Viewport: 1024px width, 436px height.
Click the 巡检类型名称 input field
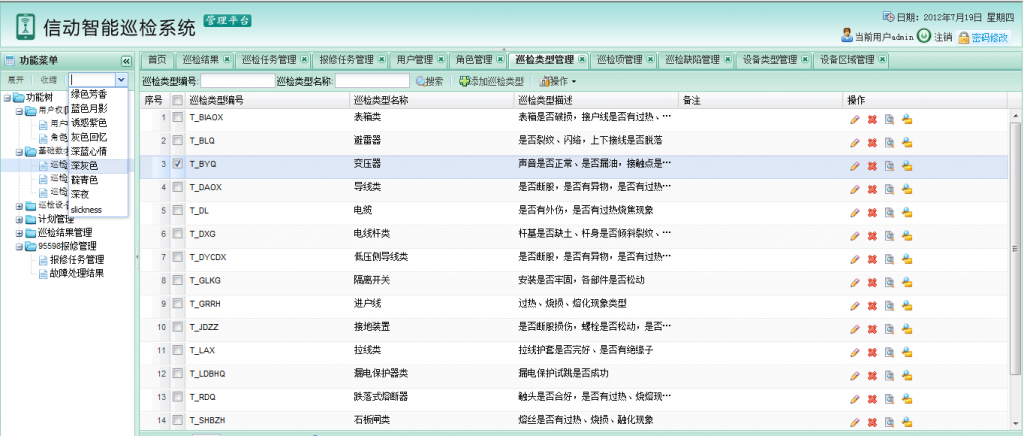click(x=372, y=81)
